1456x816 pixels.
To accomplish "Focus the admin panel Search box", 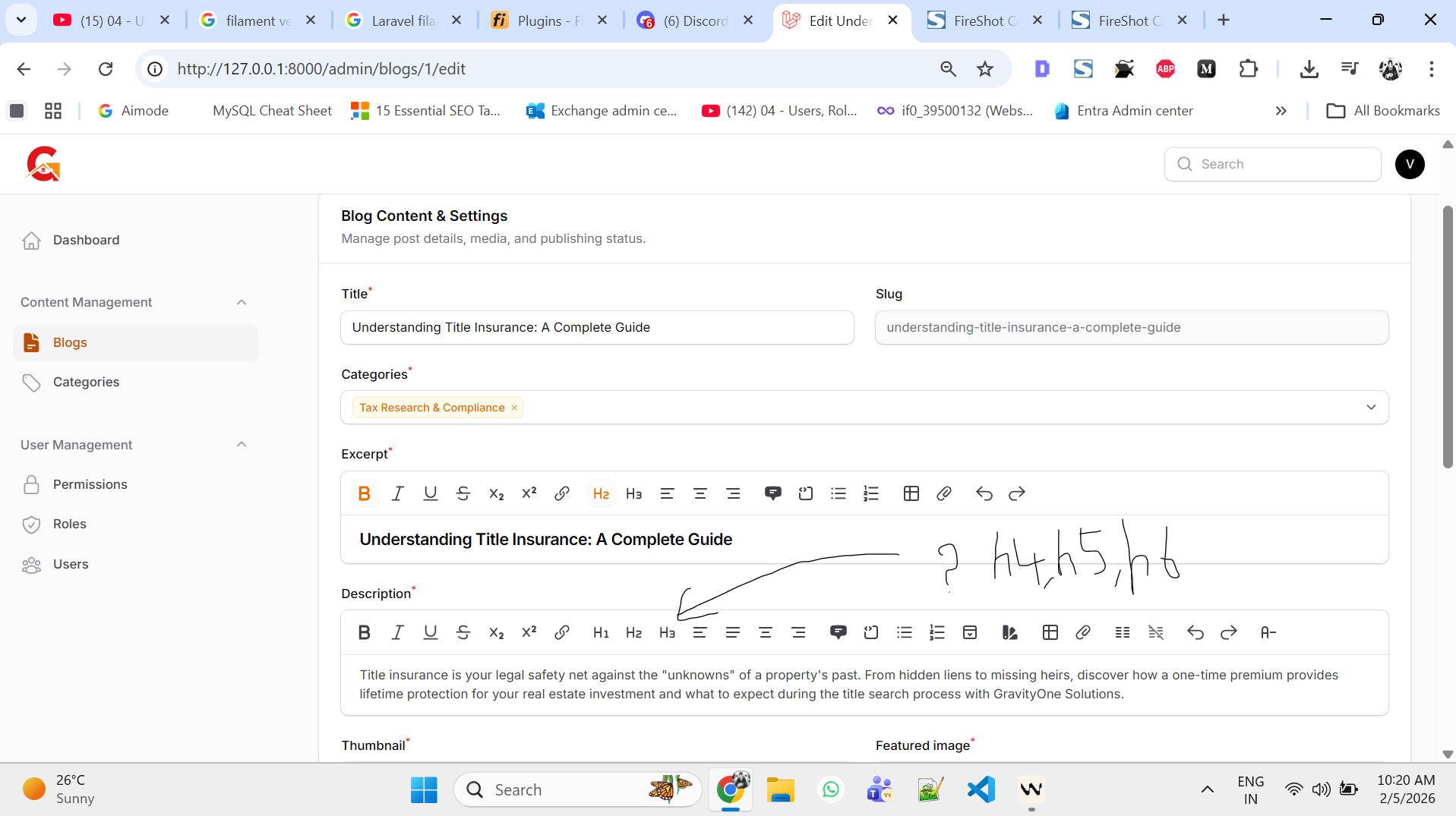I will coord(1272,164).
